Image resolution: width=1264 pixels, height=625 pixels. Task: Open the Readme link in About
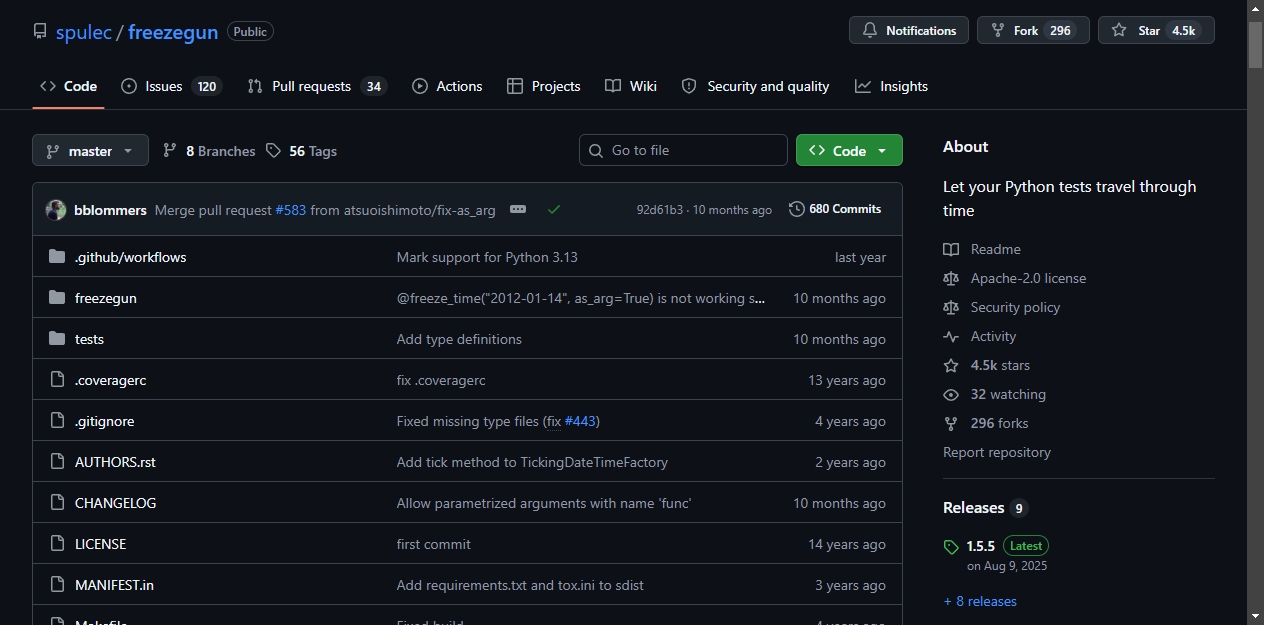995,249
